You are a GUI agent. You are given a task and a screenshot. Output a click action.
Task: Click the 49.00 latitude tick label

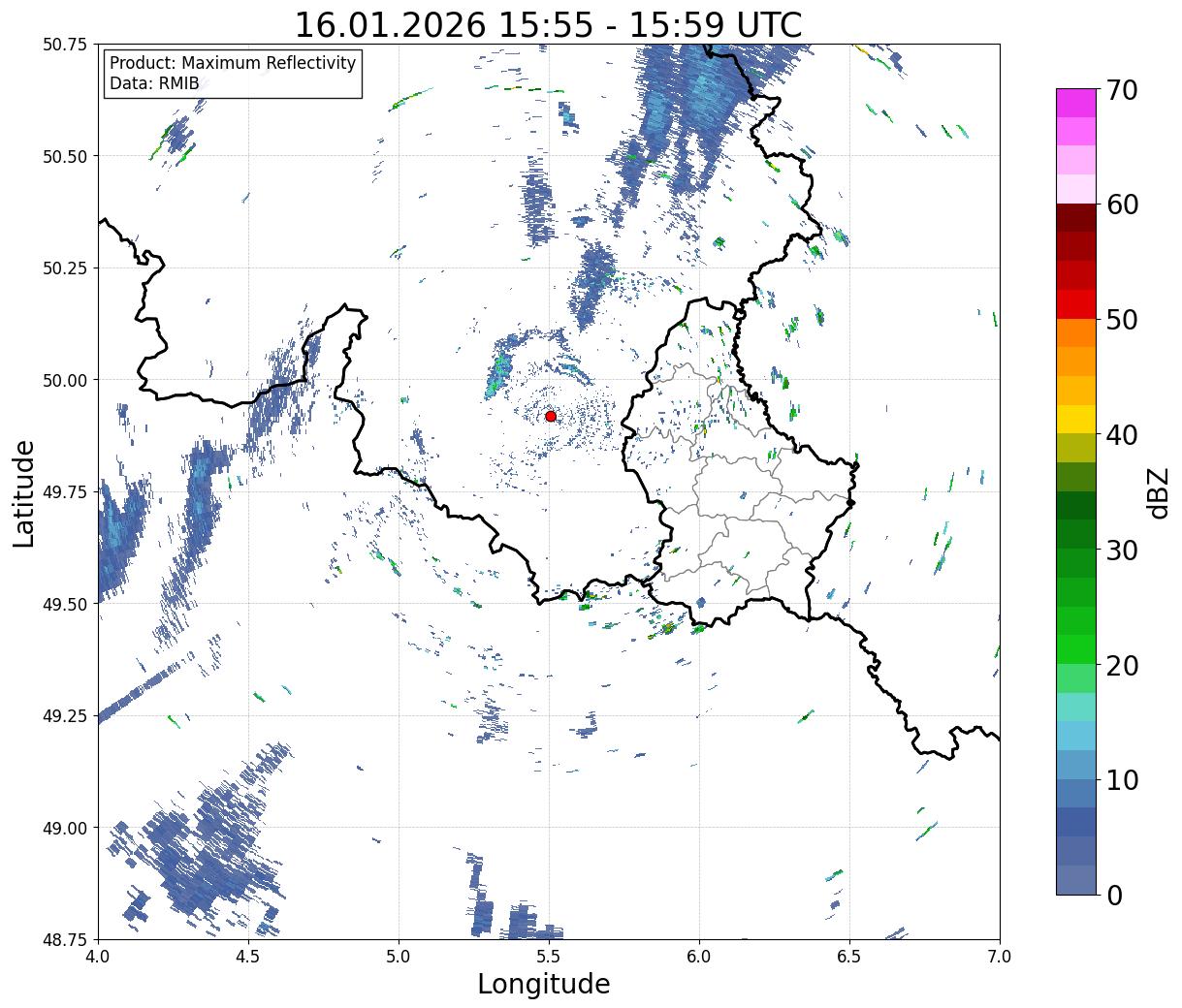[x=64, y=828]
